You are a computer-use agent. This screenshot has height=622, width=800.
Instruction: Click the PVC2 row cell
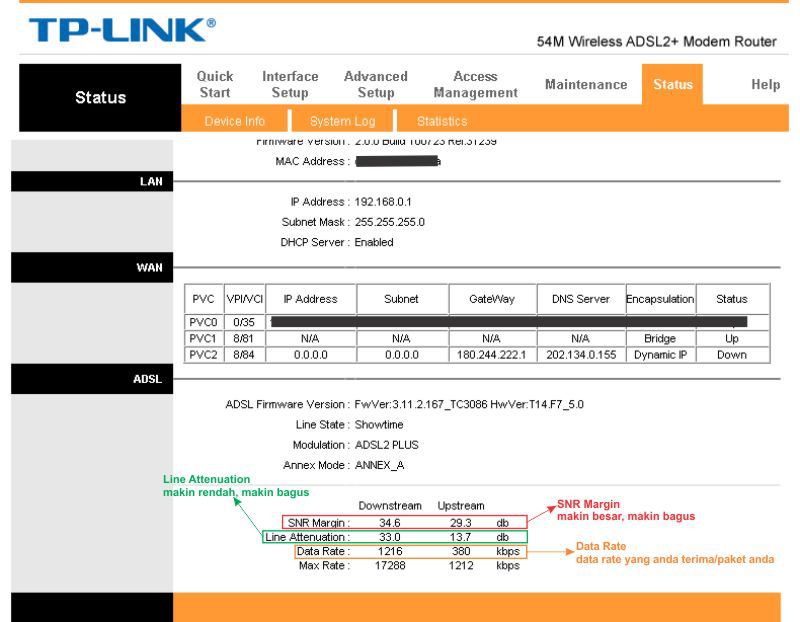tap(203, 355)
